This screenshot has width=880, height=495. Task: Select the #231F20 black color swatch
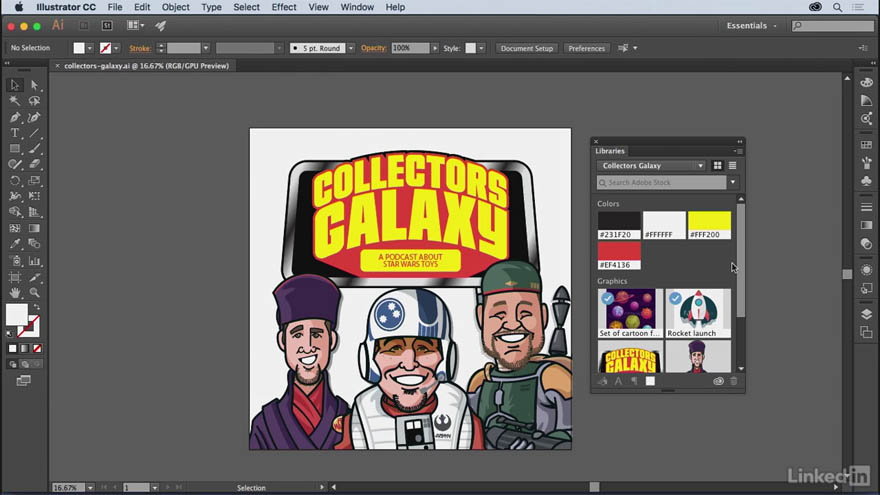coord(619,225)
